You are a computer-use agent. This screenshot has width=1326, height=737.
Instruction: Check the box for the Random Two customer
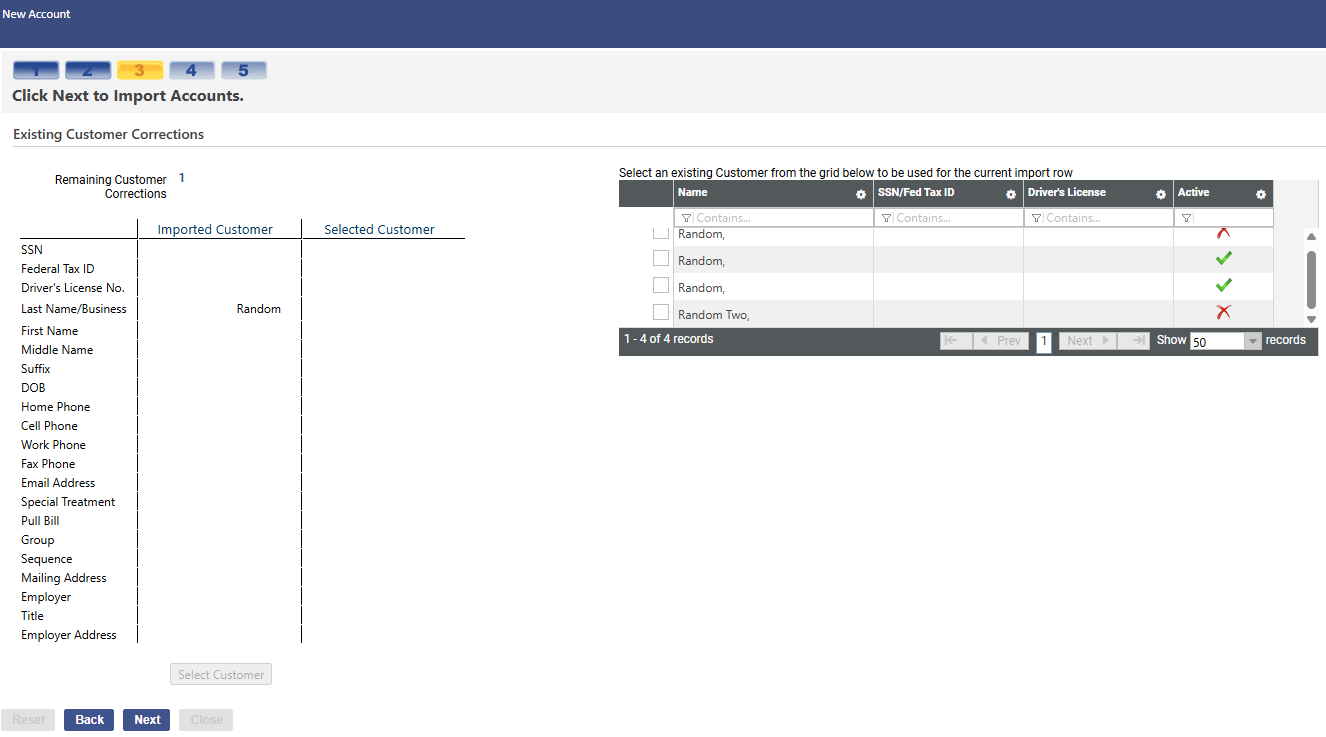pyautogui.click(x=661, y=313)
